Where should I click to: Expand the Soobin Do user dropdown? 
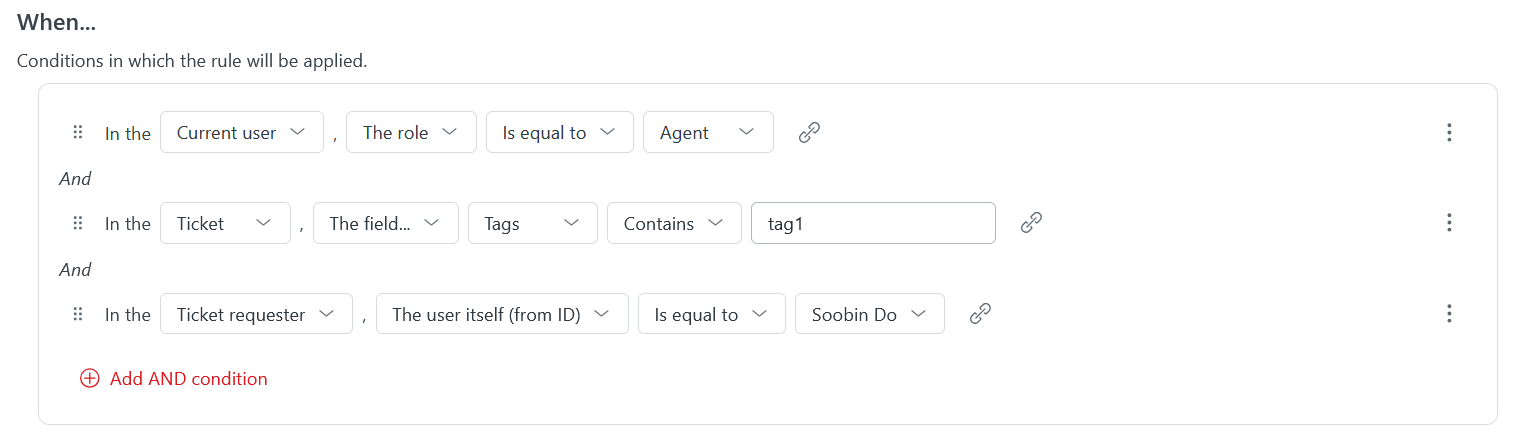(869, 315)
